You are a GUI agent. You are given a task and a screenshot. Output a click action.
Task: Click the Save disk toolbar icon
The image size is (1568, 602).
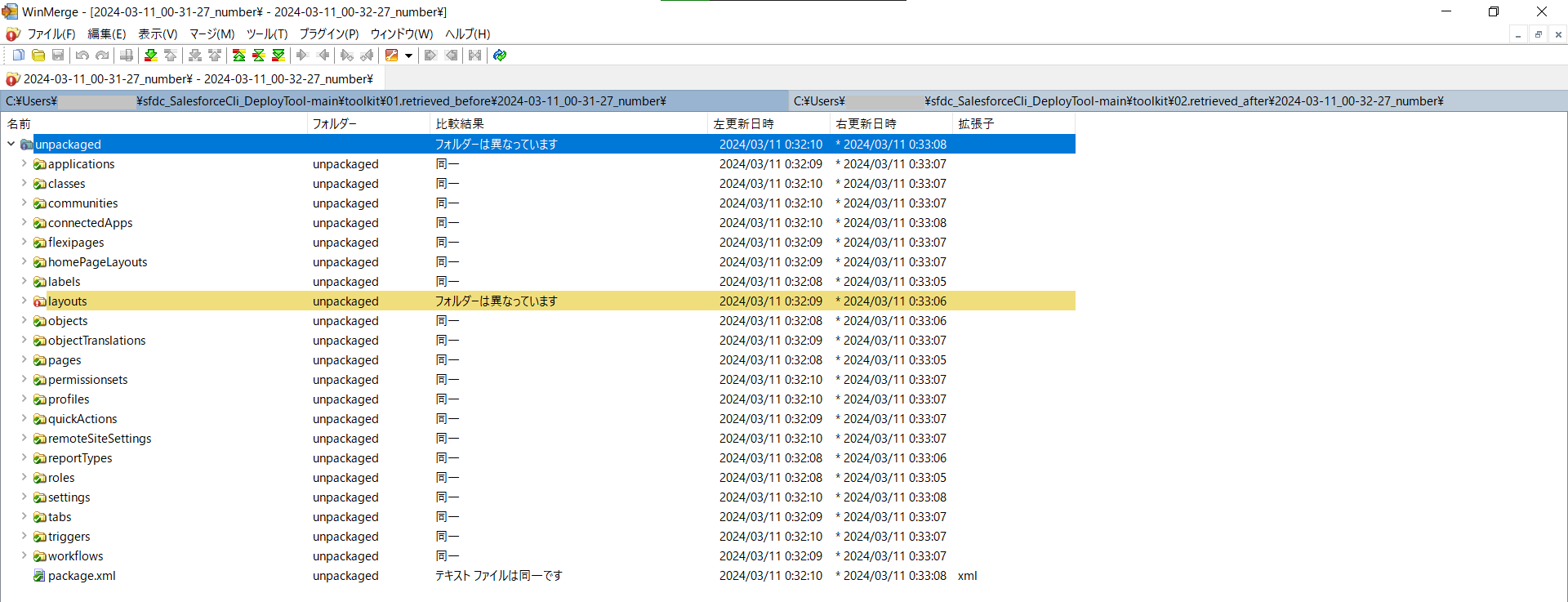(x=58, y=55)
